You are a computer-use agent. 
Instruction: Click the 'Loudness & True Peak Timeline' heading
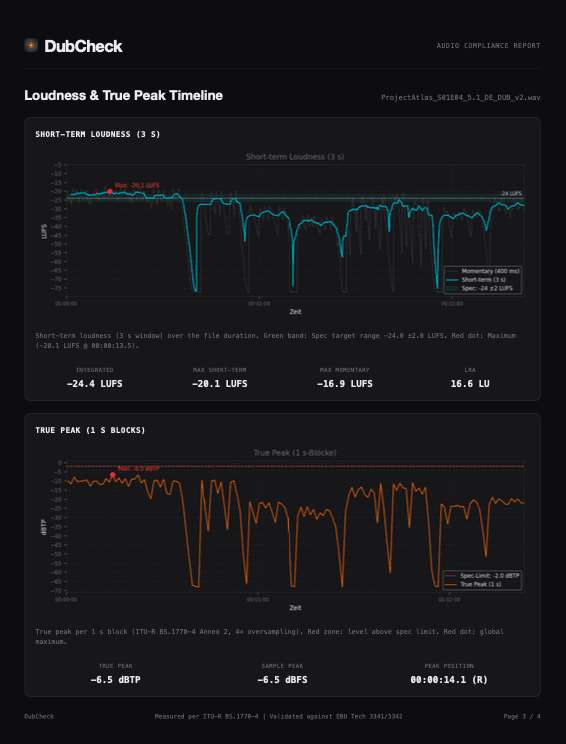pyautogui.click(x=123, y=95)
